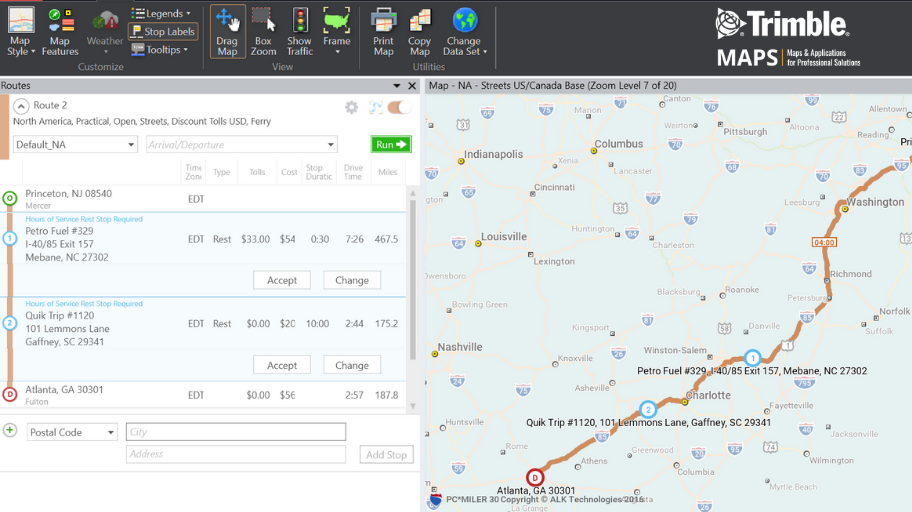
Task: Select stop 1 icon in route list
Action: click(x=10, y=239)
